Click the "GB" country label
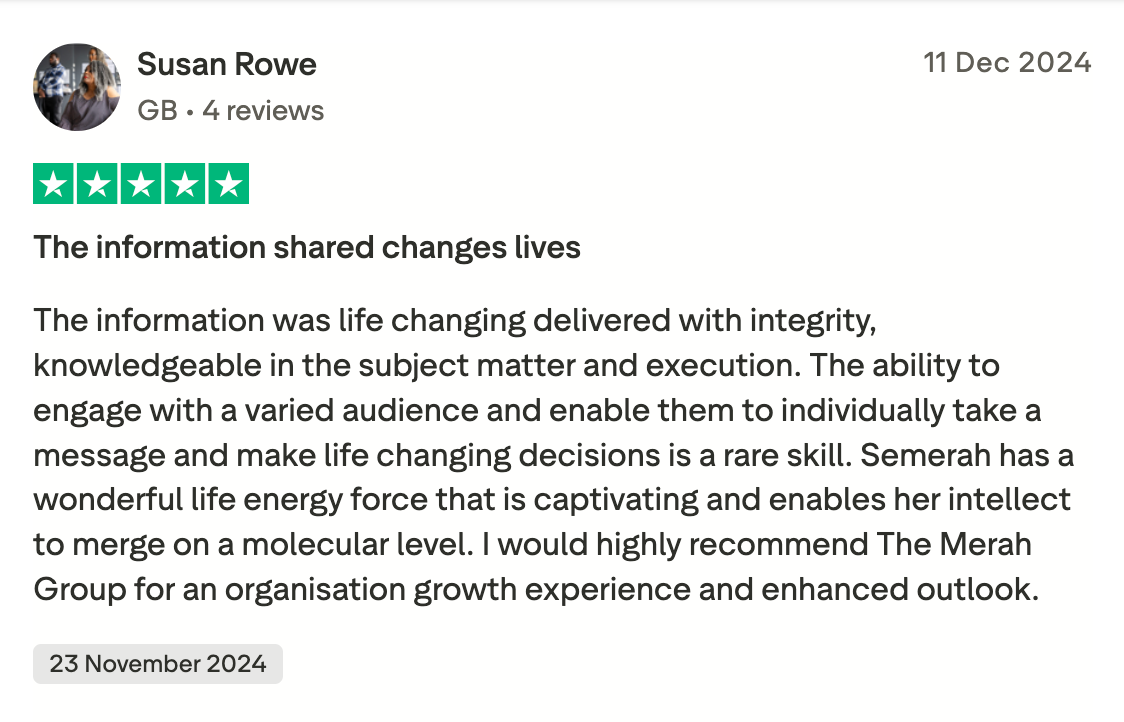1124x722 pixels. pos(157,110)
